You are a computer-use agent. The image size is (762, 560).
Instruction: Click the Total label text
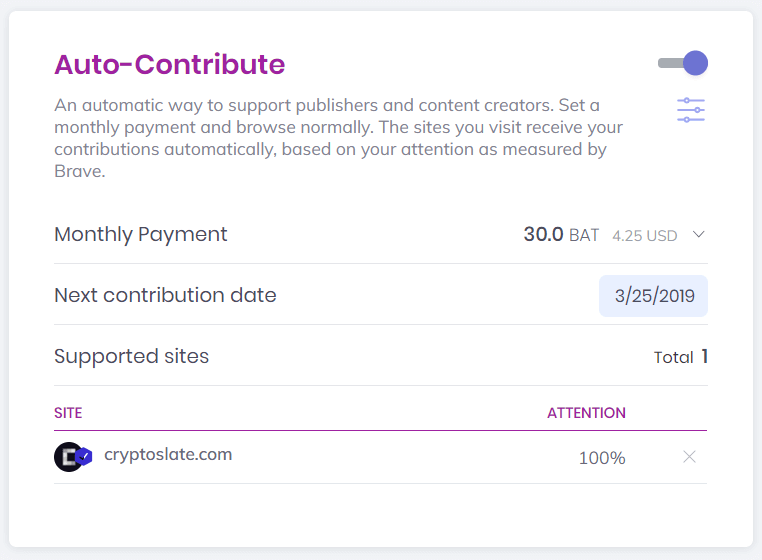(673, 357)
